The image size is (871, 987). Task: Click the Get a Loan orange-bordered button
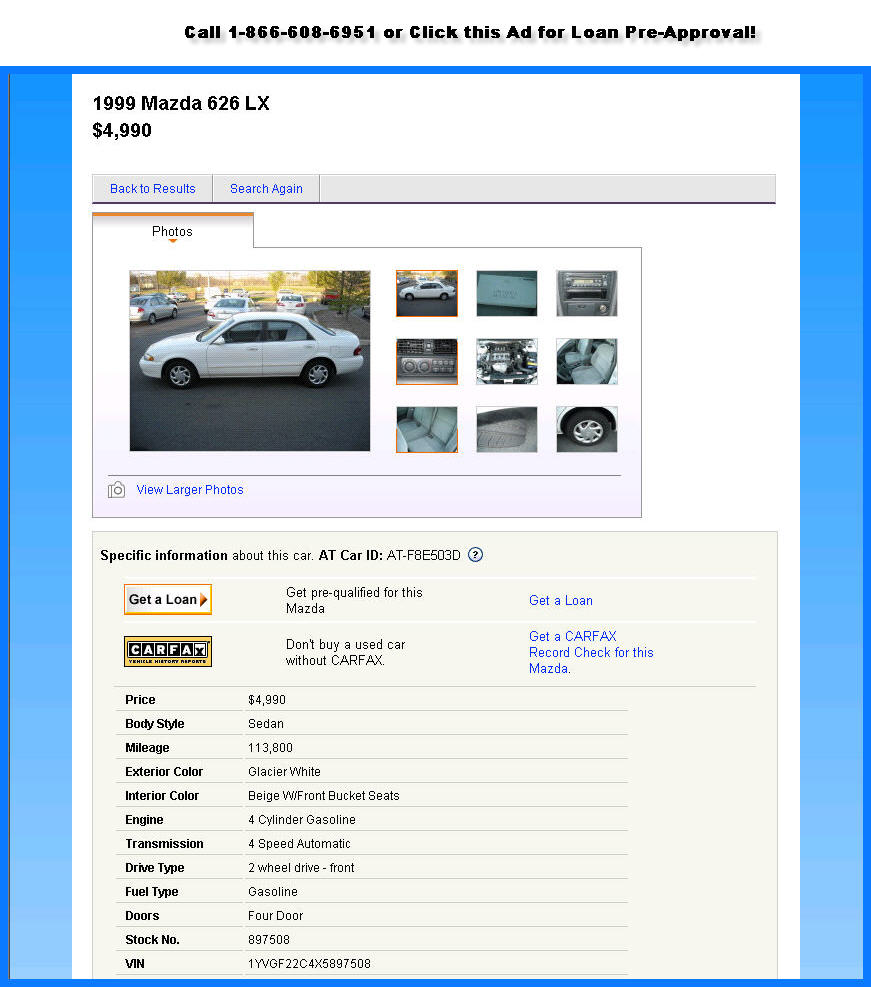(x=167, y=599)
